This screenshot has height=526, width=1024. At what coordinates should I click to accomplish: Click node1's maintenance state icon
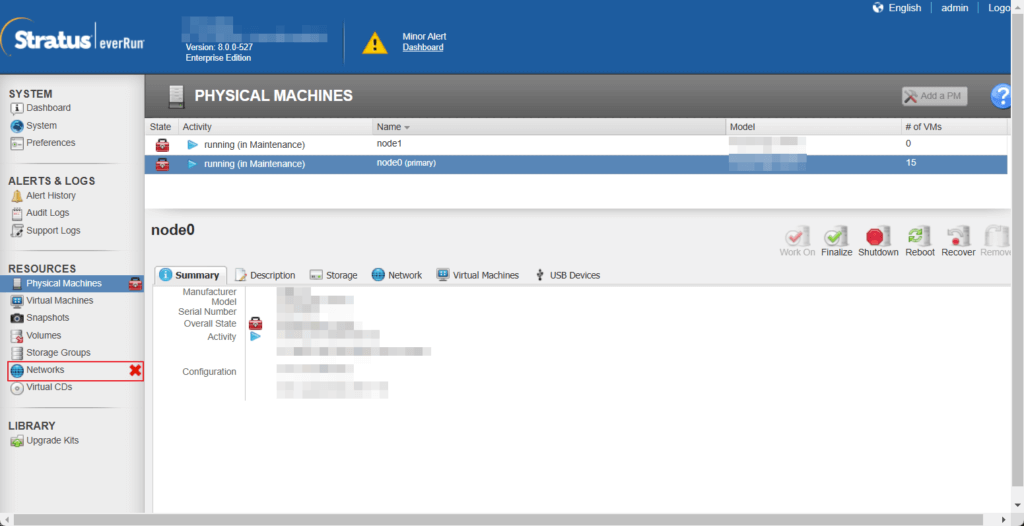(162, 145)
